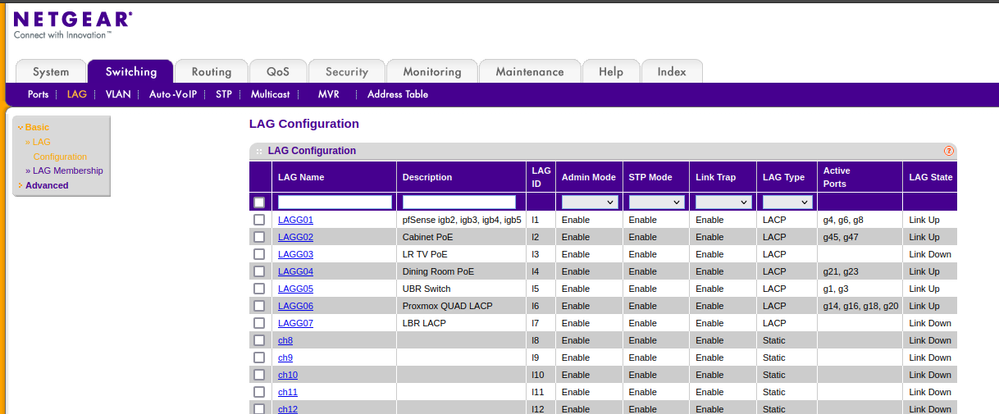Open the Help tab

(611, 72)
